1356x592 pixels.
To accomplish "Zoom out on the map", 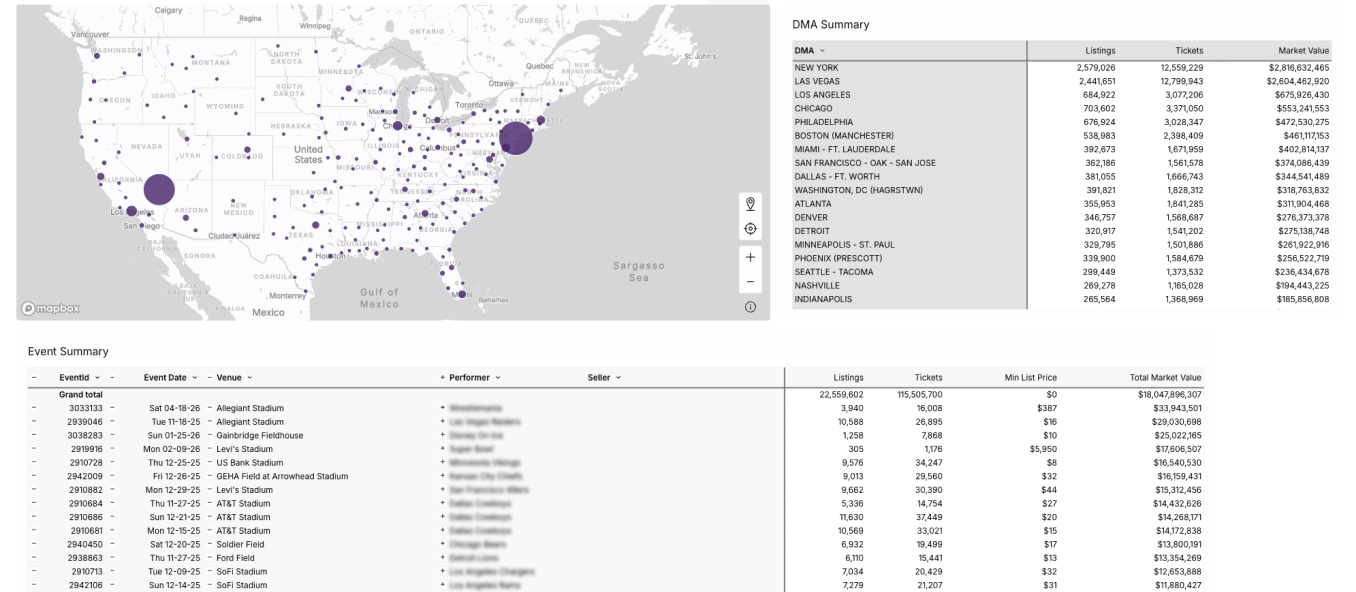I will [750, 282].
